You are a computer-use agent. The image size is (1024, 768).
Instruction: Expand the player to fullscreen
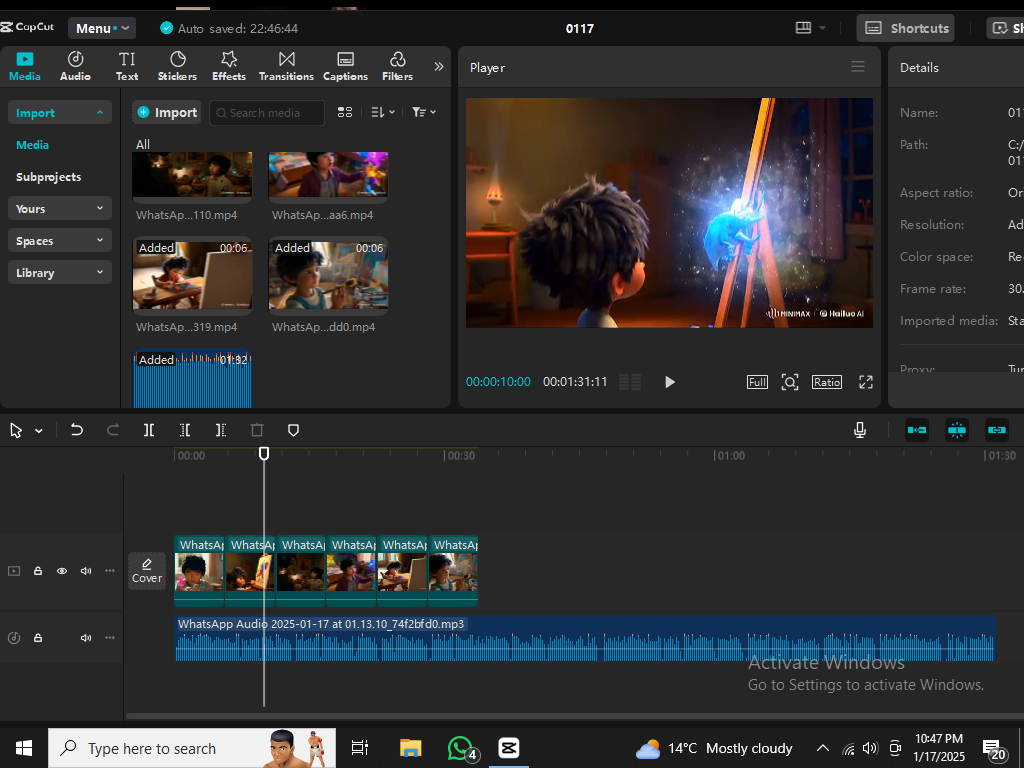(x=865, y=382)
